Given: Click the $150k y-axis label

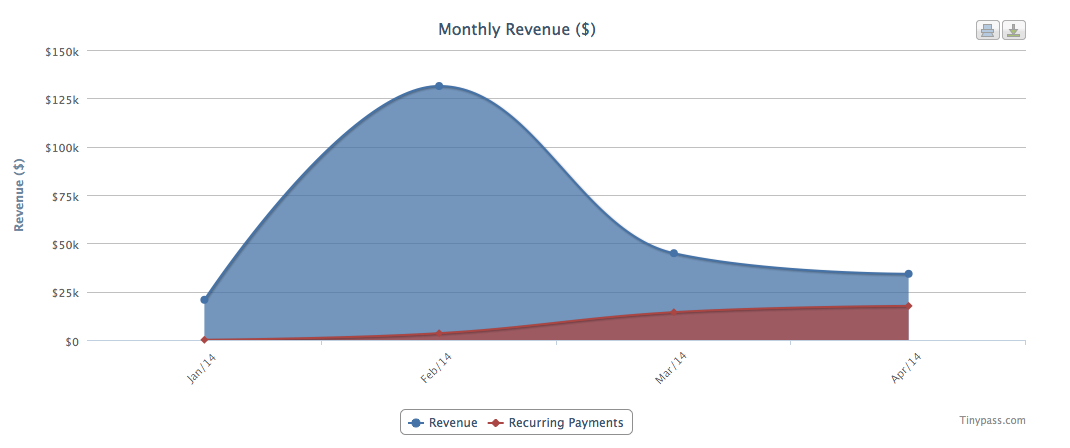Looking at the screenshot, I should (x=62, y=51).
